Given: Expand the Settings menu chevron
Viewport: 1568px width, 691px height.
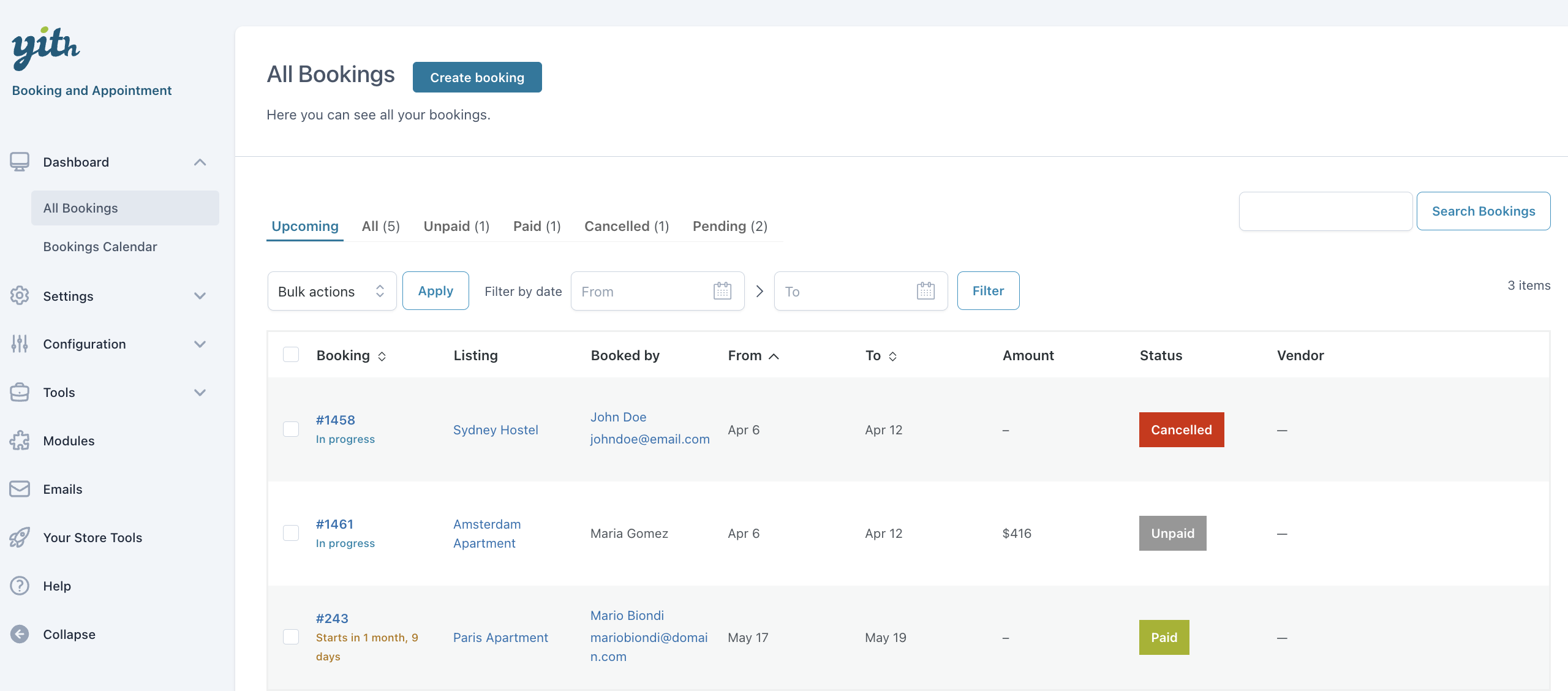Looking at the screenshot, I should 200,296.
